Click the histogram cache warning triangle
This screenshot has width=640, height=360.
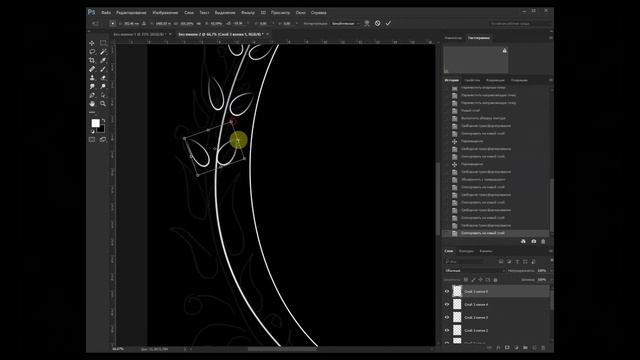504,51
